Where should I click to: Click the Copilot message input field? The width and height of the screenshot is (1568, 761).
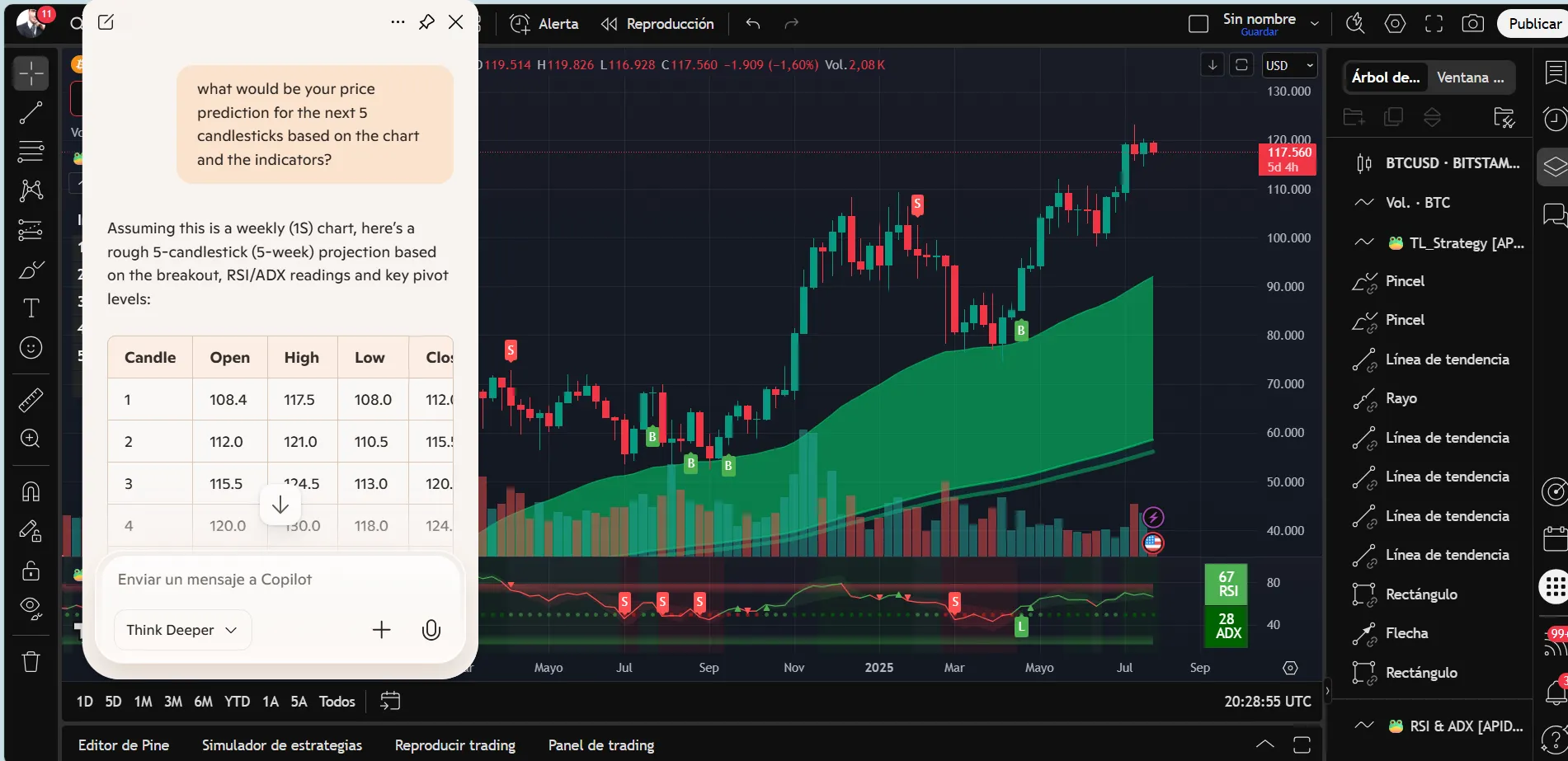(x=280, y=580)
